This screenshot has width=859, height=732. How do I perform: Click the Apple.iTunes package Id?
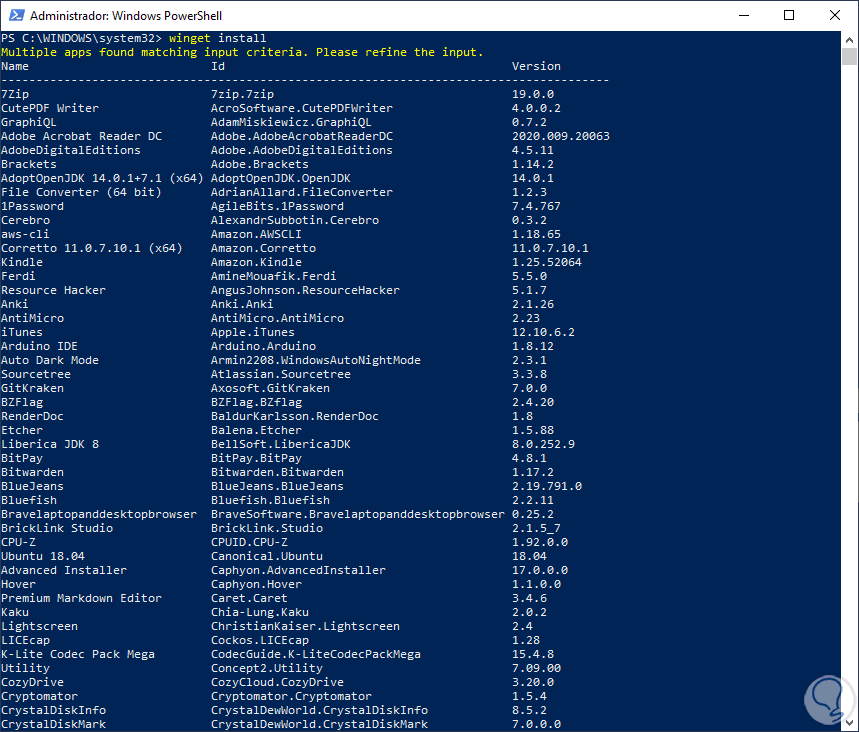click(252, 332)
